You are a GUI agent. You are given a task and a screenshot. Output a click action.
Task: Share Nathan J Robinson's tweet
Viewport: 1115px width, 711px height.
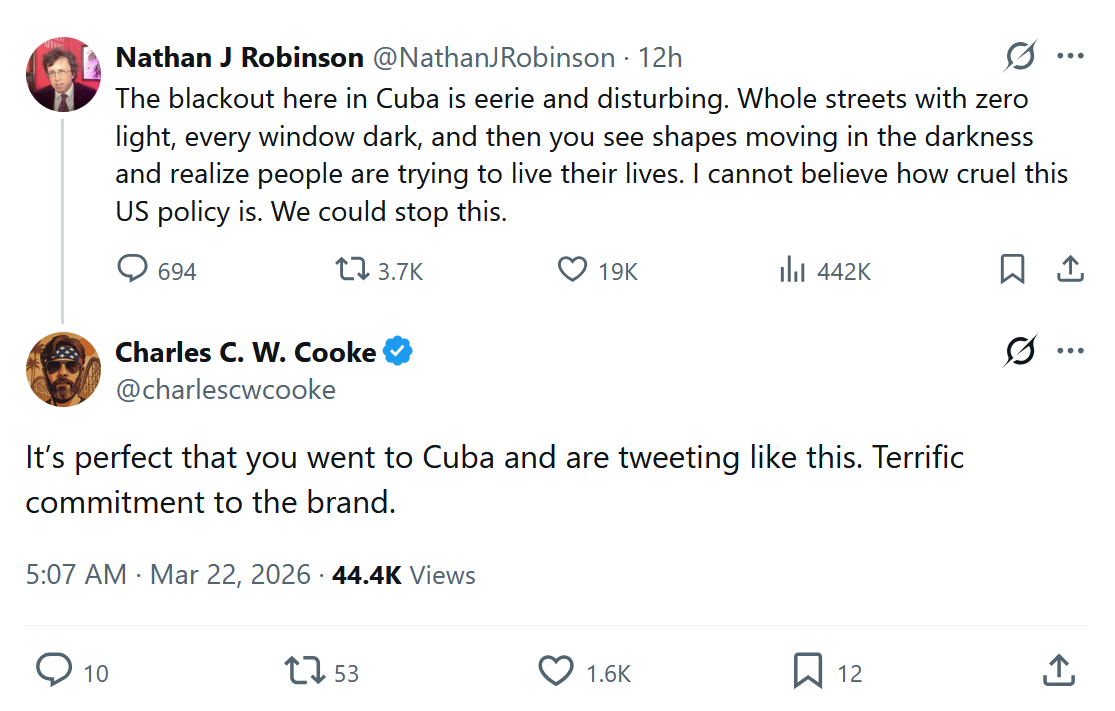point(1069,269)
